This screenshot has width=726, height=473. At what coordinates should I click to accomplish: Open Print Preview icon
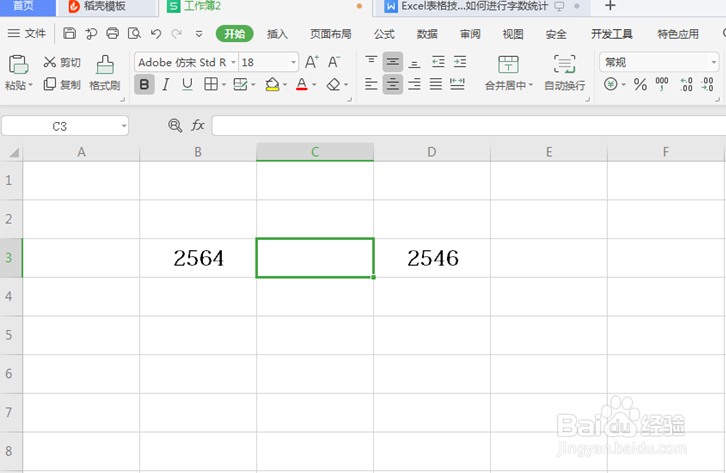tap(134, 33)
